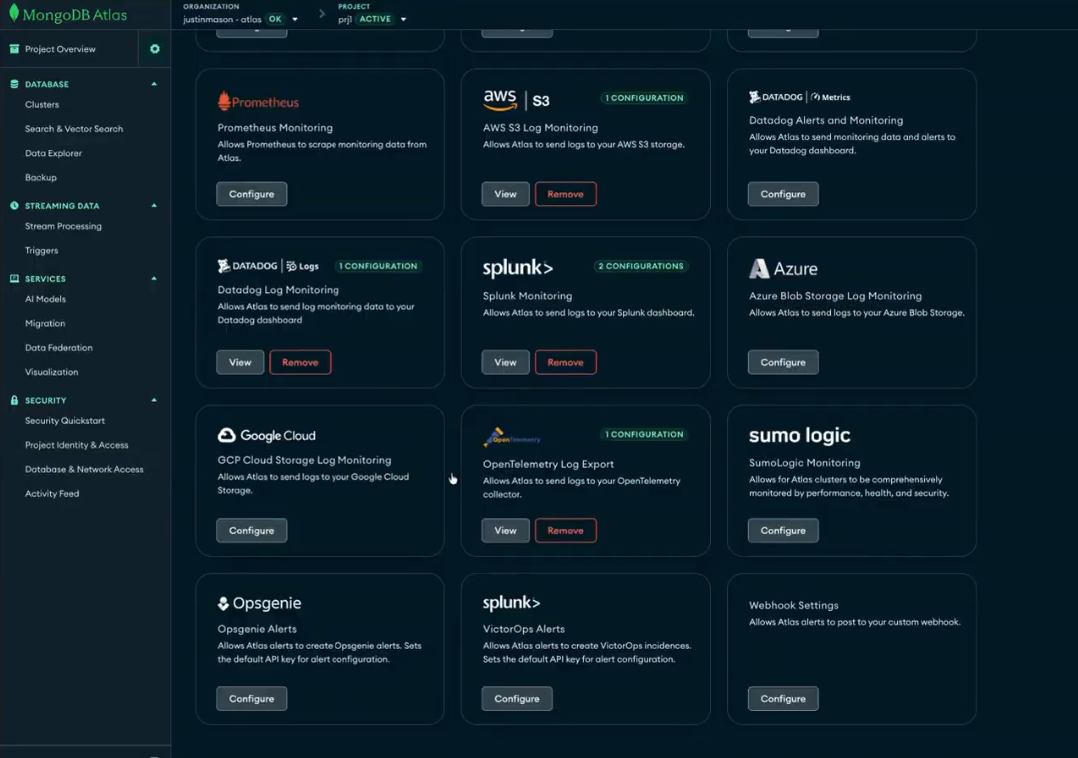View OpenTelemetry Log Export configuration
1078x758 pixels.
[x=505, y=531]
